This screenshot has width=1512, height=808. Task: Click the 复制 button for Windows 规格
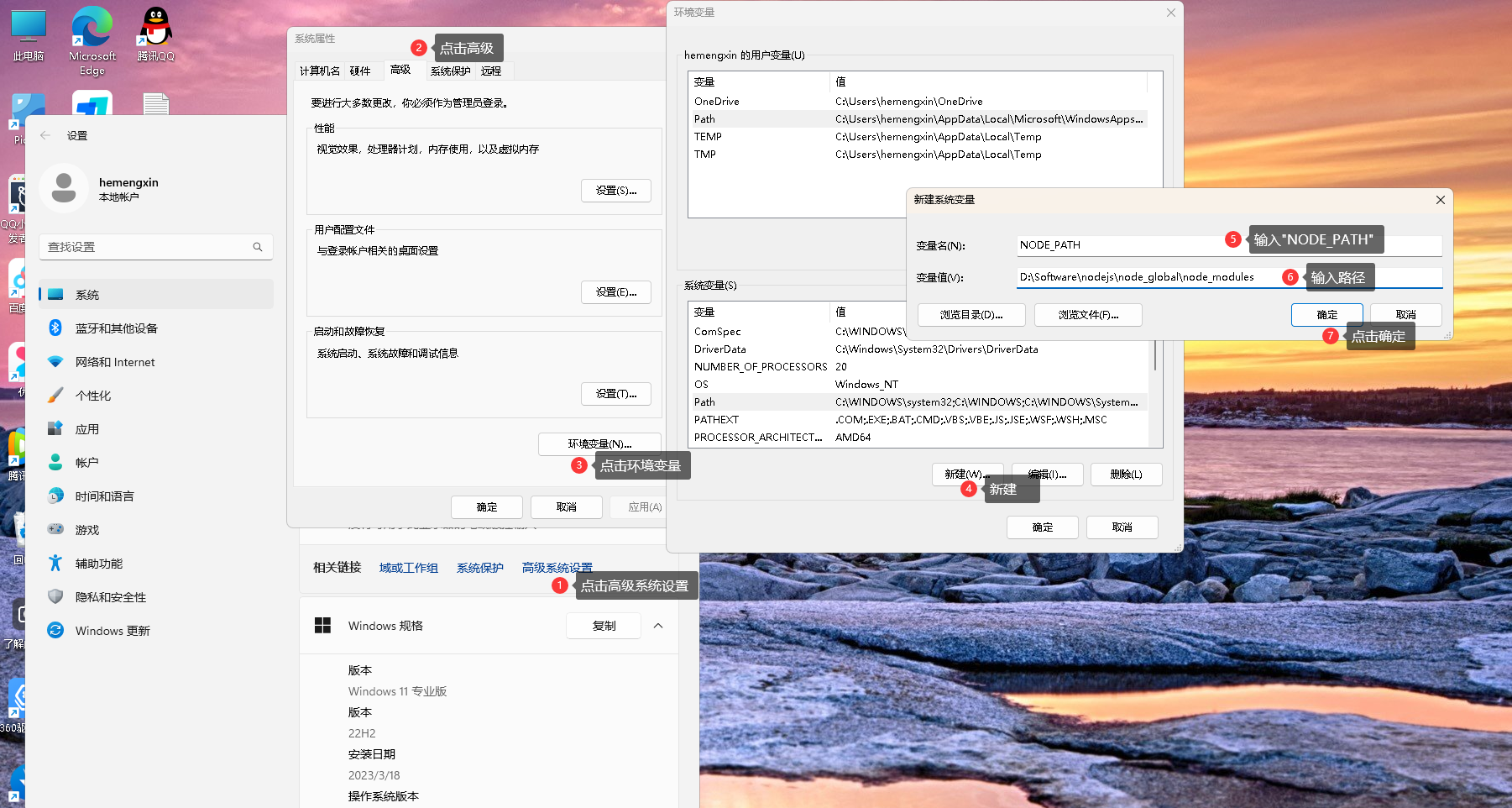click(x=604, y=626)
